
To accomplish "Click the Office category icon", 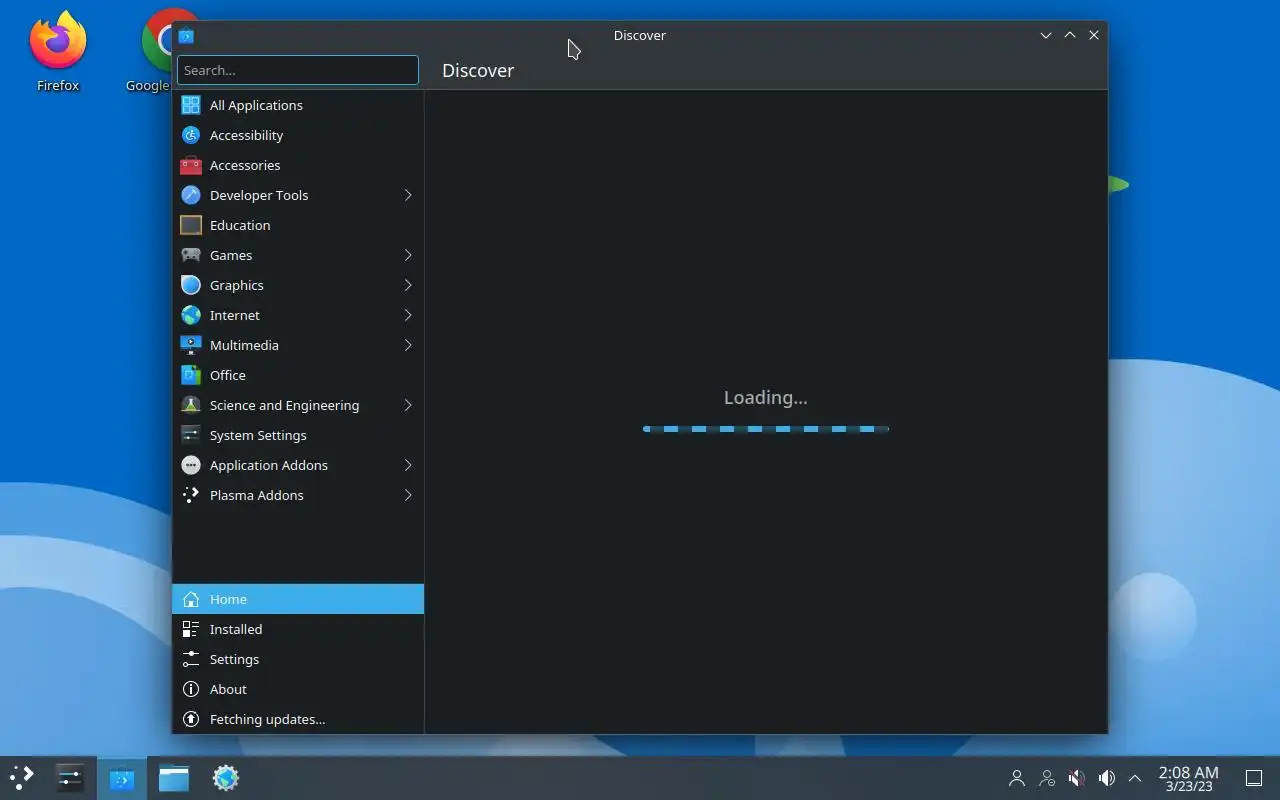I will click(191, 375).
